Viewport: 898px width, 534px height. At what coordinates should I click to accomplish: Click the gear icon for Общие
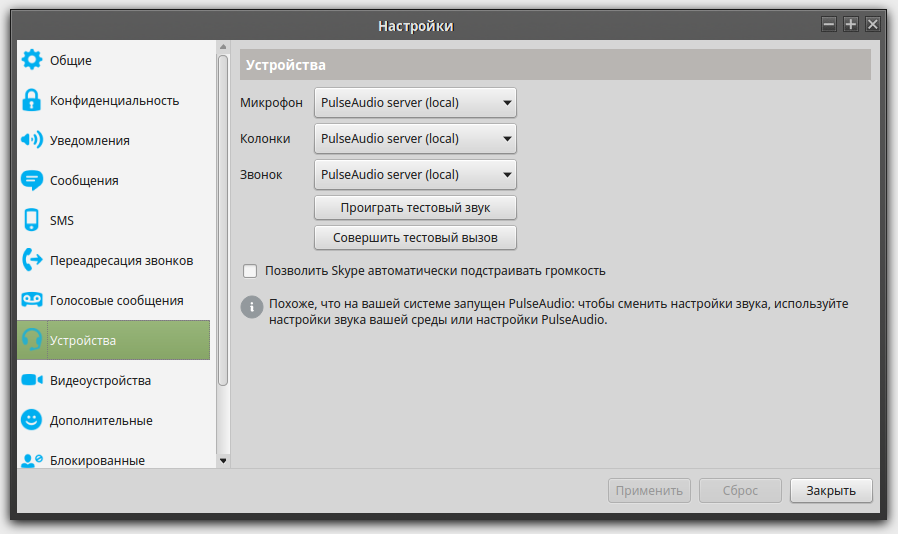coord(32,60)
